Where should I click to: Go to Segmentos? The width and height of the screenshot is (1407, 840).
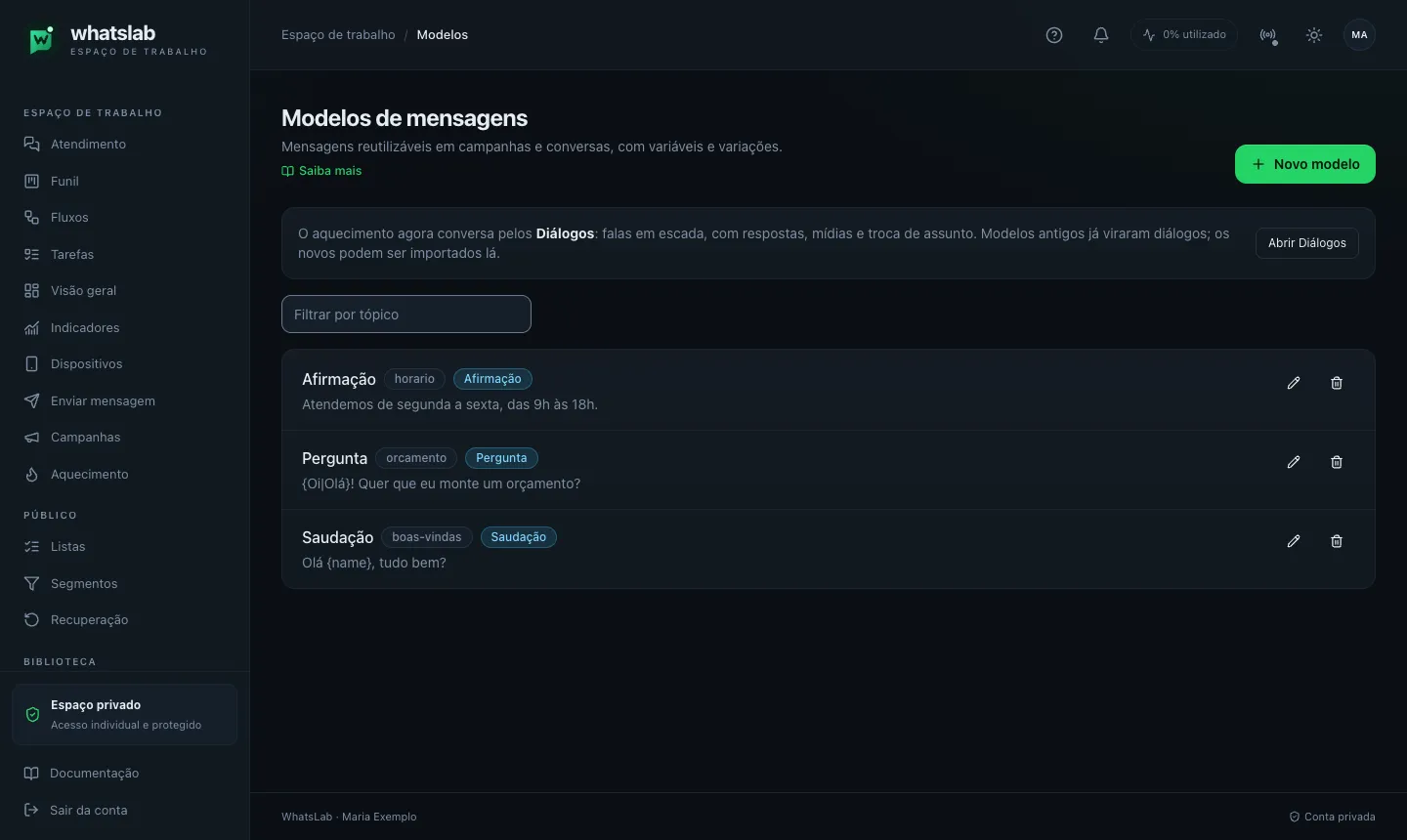click(x=125, y=583)
